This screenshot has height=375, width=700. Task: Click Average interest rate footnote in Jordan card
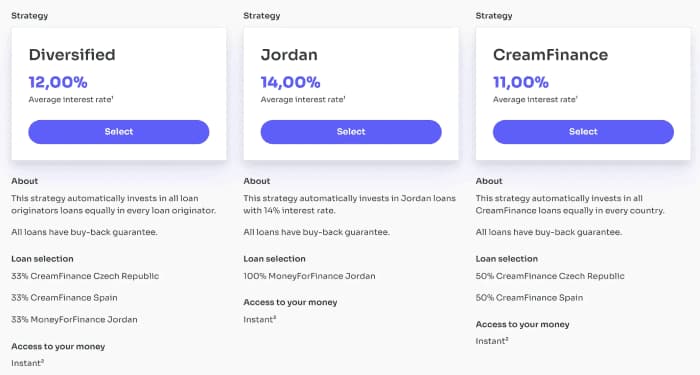(303, 100)
